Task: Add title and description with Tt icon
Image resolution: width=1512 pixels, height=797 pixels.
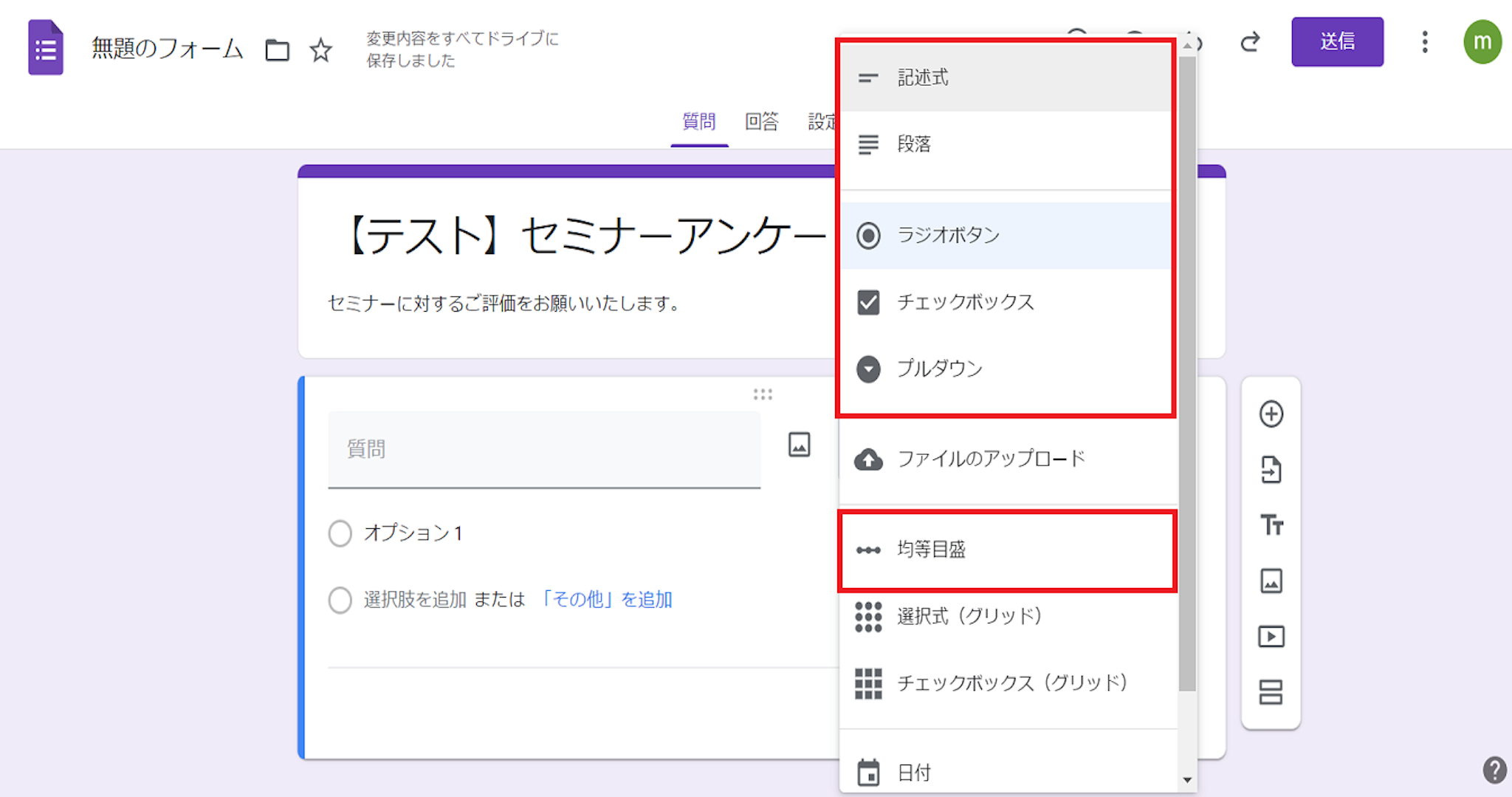Action: pyautogui.click(x=1271, y=525)
